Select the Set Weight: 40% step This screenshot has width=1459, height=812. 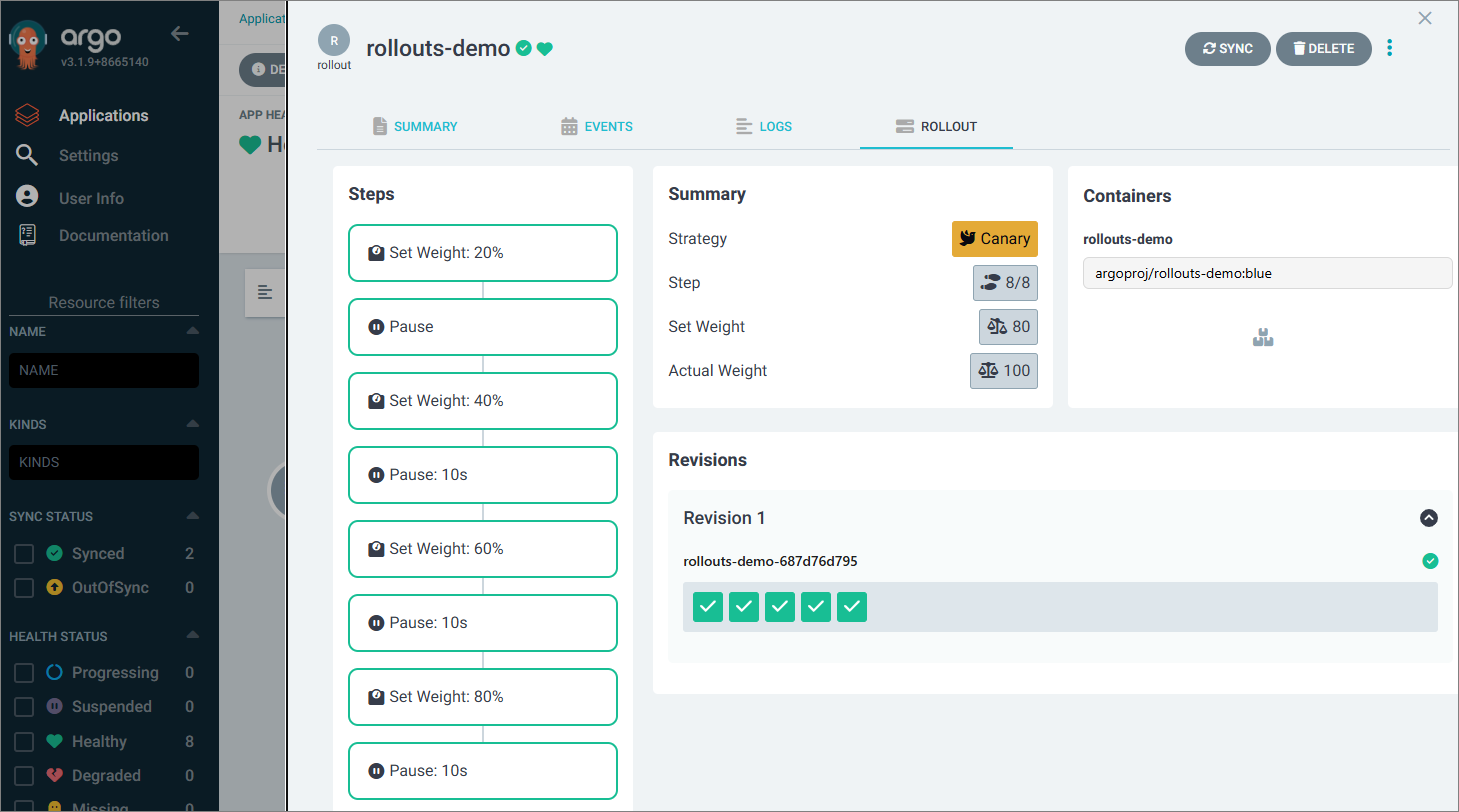(483, 401)
